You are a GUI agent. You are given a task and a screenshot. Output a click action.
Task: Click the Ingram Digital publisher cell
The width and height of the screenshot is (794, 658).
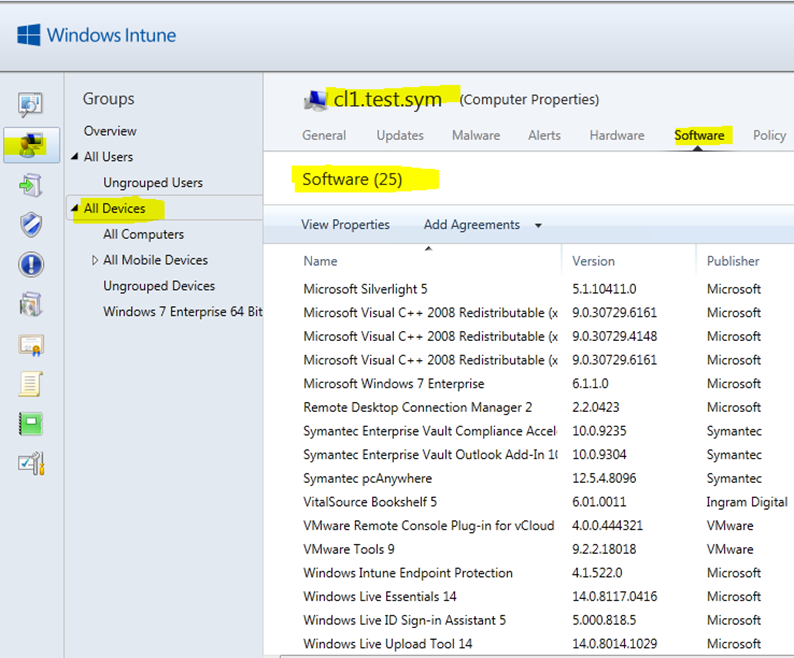747,502
